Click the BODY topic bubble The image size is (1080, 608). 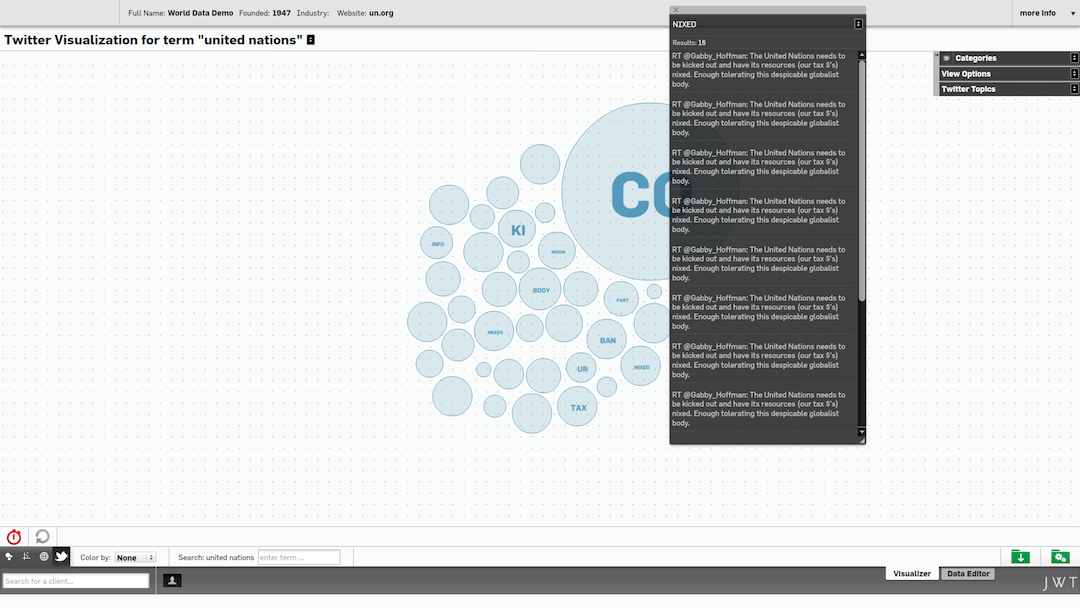(540, 290)
